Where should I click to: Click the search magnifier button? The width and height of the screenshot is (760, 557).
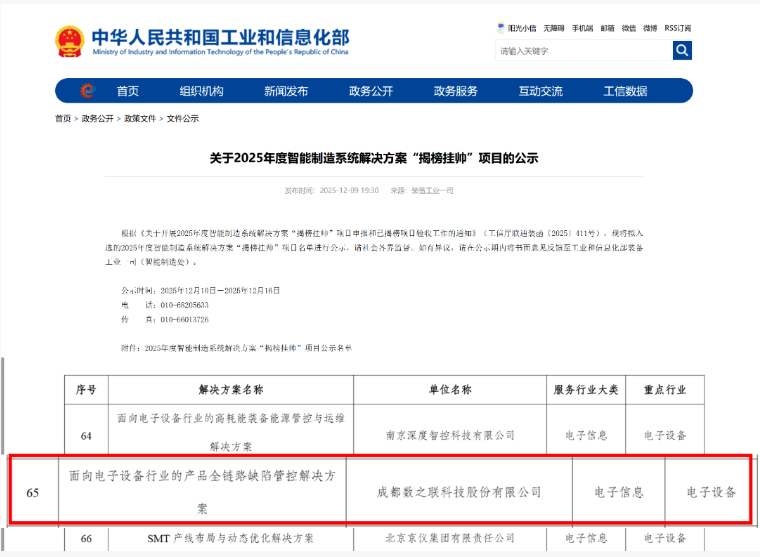point(682,50)
